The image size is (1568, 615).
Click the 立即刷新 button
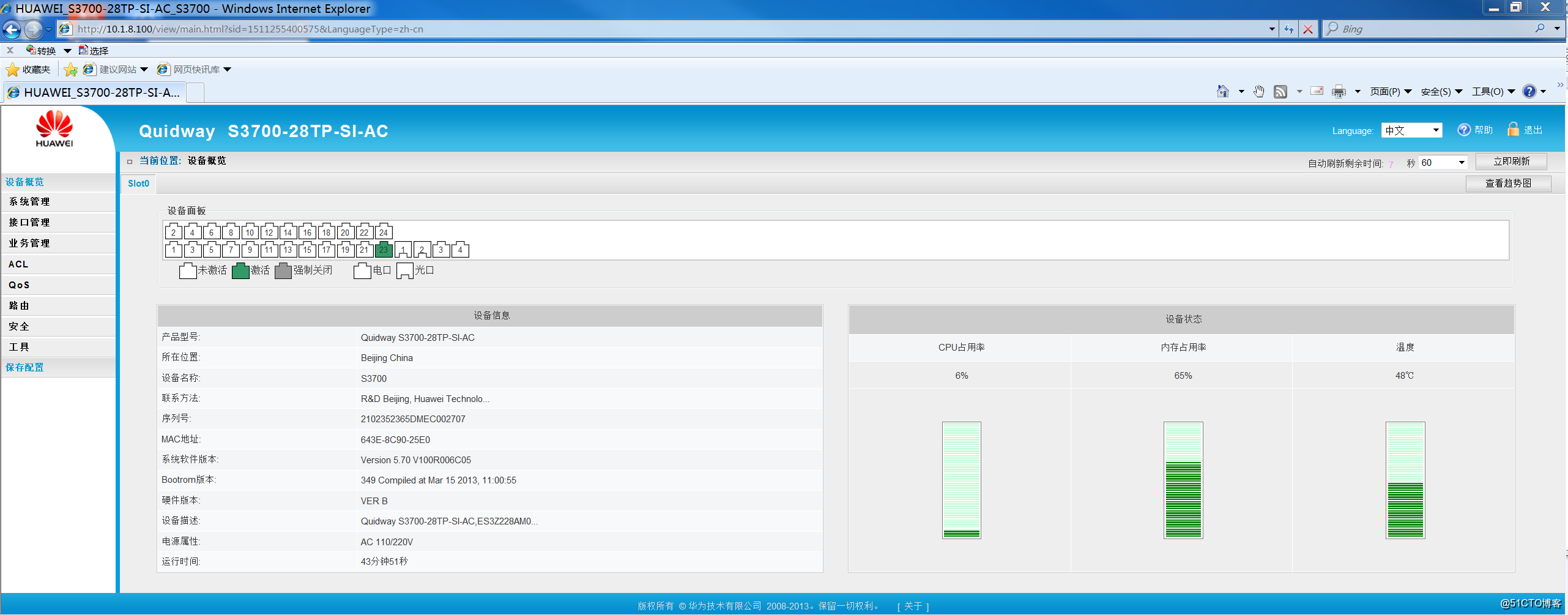coord(1511,162)
